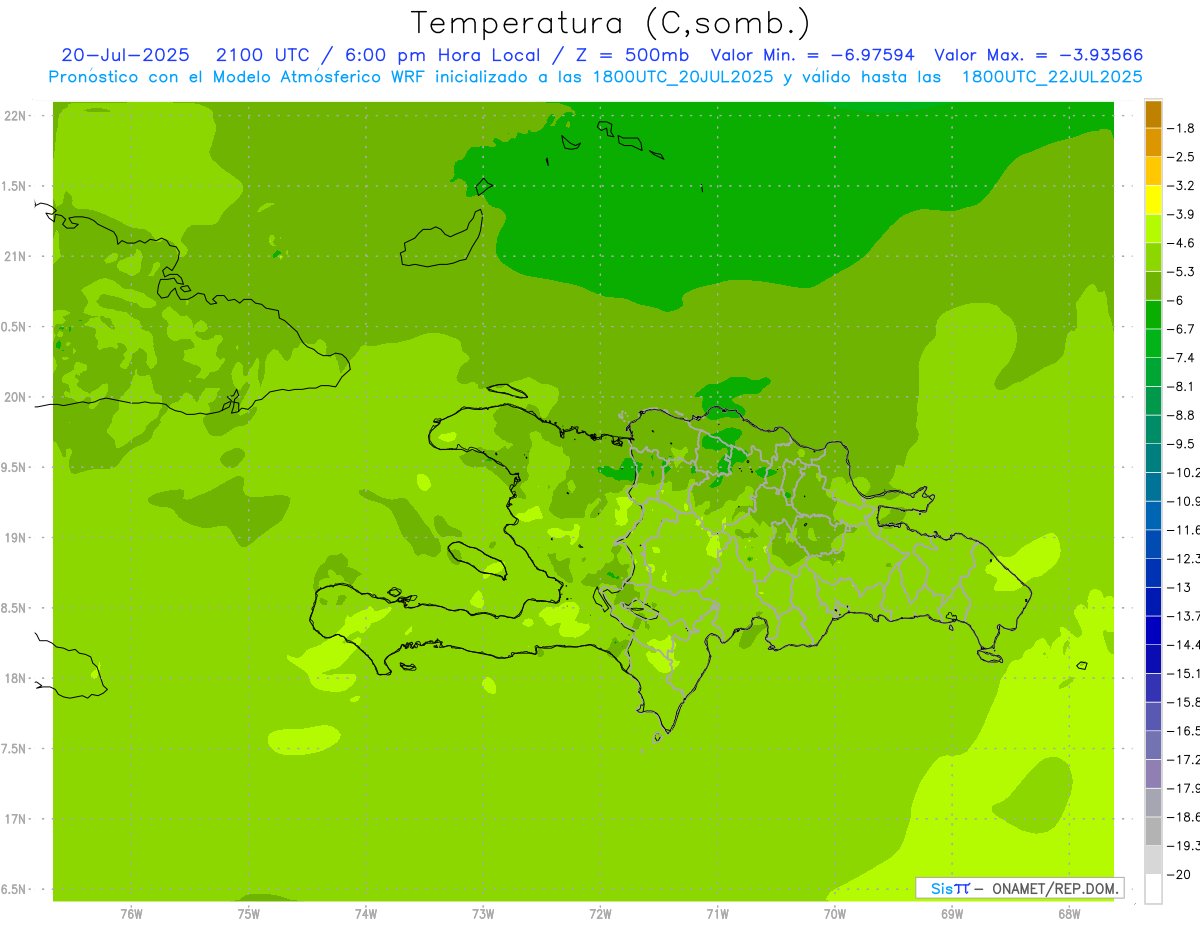
Task: Pick the brown-orange swatch above -1.8
Action: (1153, 114)
